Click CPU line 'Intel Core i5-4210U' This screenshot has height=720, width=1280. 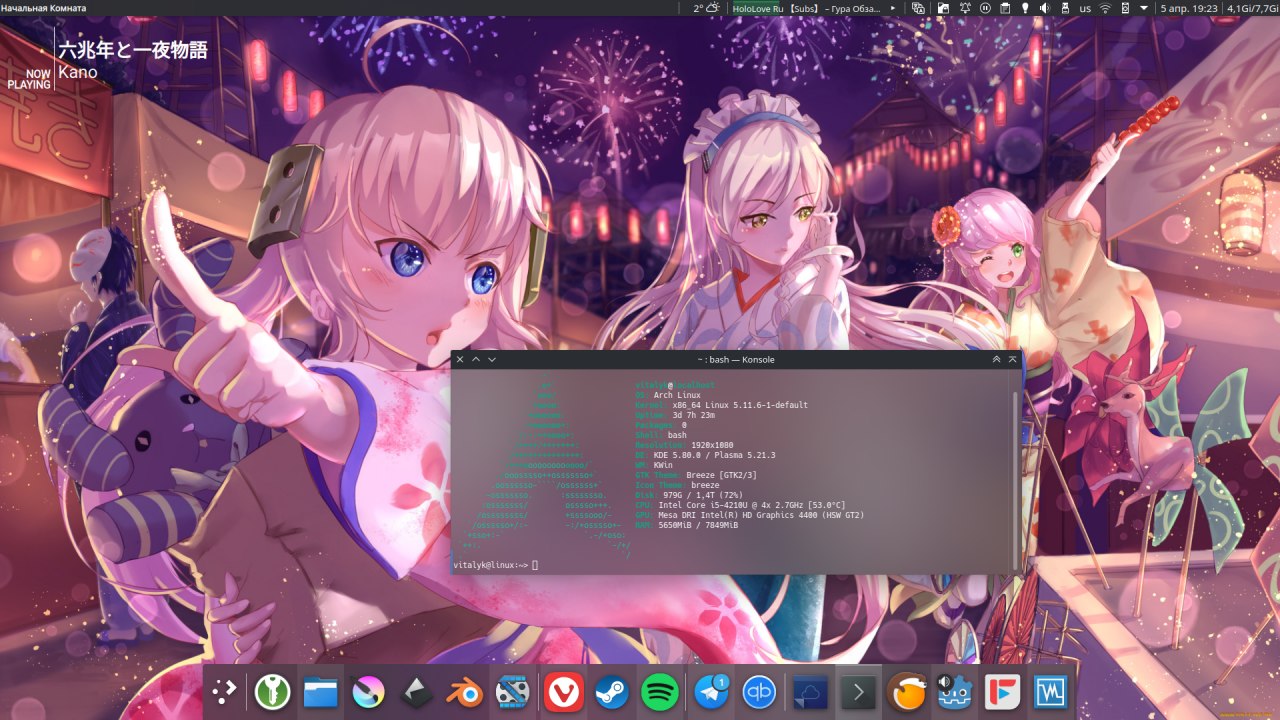[x=701, y=505]
